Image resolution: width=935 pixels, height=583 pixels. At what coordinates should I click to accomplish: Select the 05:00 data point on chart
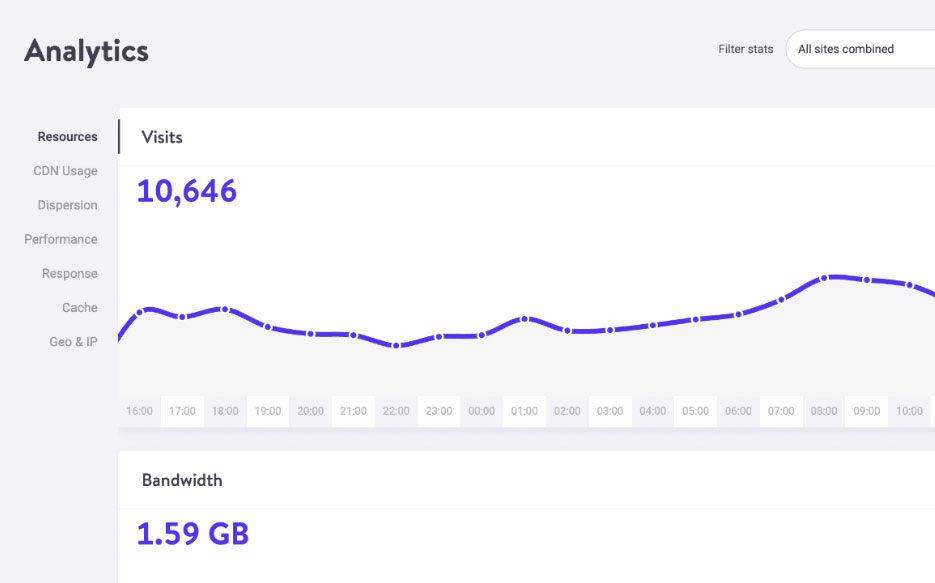[695, 320]
